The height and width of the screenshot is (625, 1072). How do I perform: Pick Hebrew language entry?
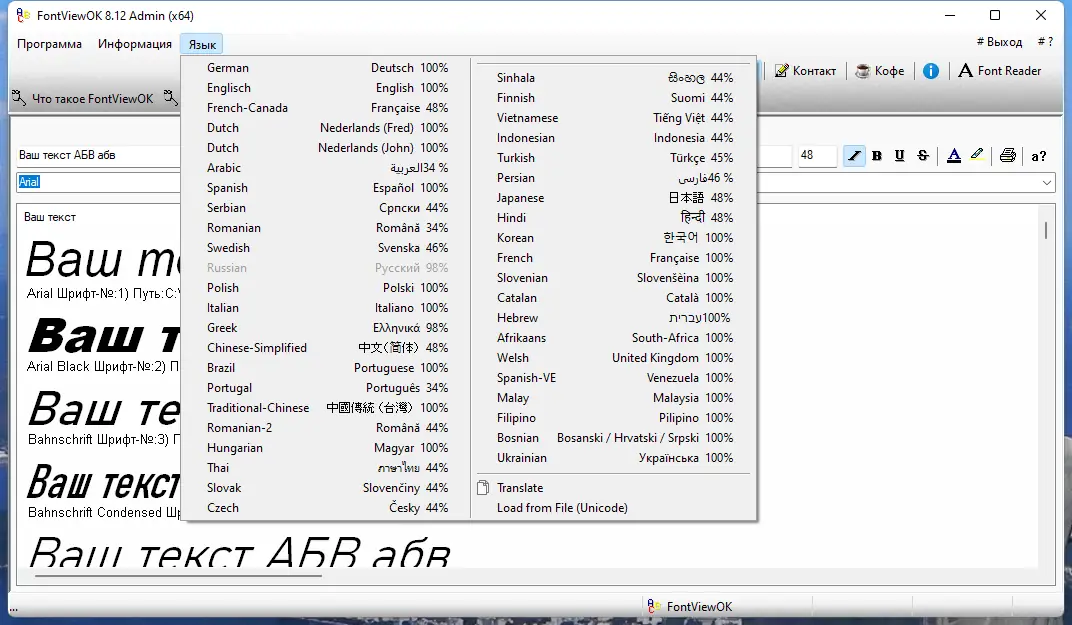click(x=615, y=318)
